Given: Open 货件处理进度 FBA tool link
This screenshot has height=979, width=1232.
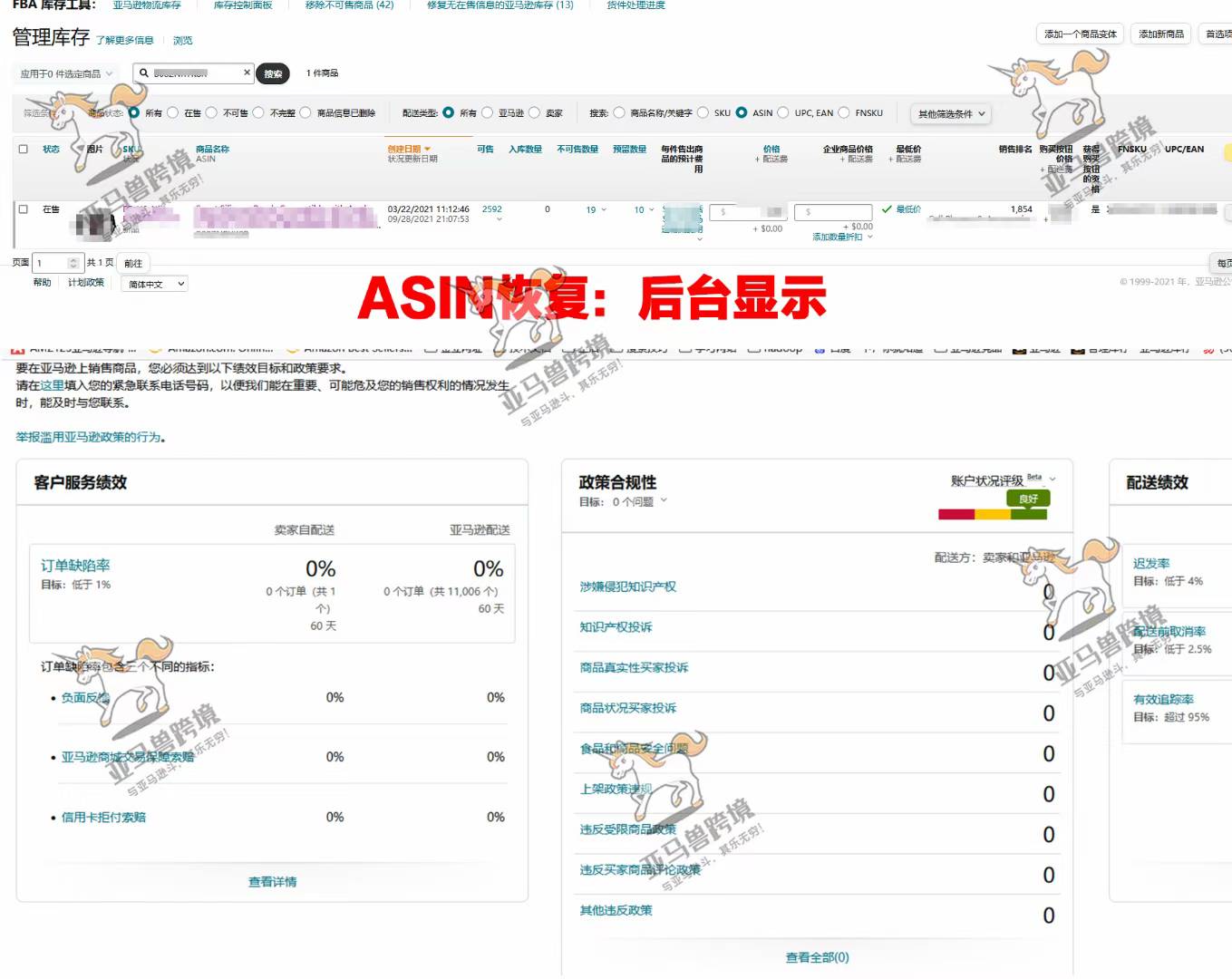Looking at the screenshot, I should click(x=635, y=5).
